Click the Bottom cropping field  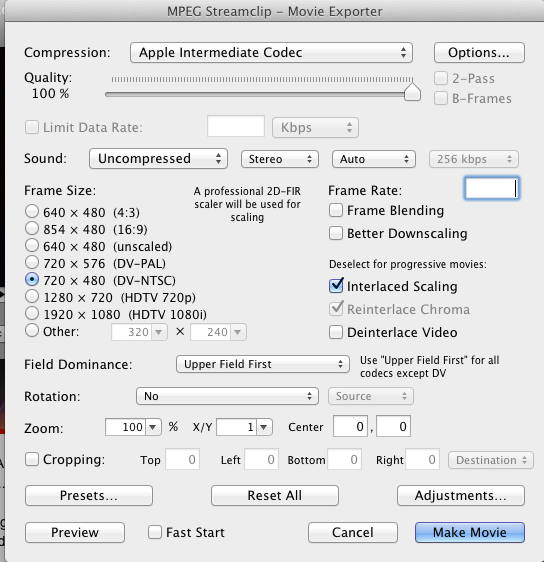tap(344, 459)
